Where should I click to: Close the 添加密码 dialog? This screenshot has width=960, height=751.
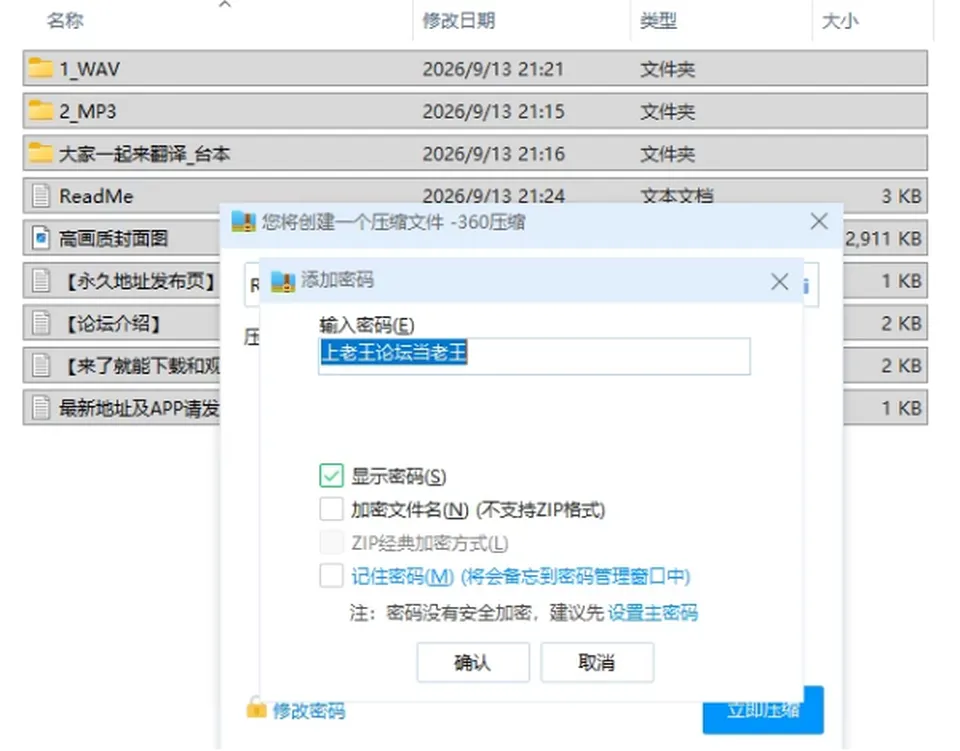(779, 282)
